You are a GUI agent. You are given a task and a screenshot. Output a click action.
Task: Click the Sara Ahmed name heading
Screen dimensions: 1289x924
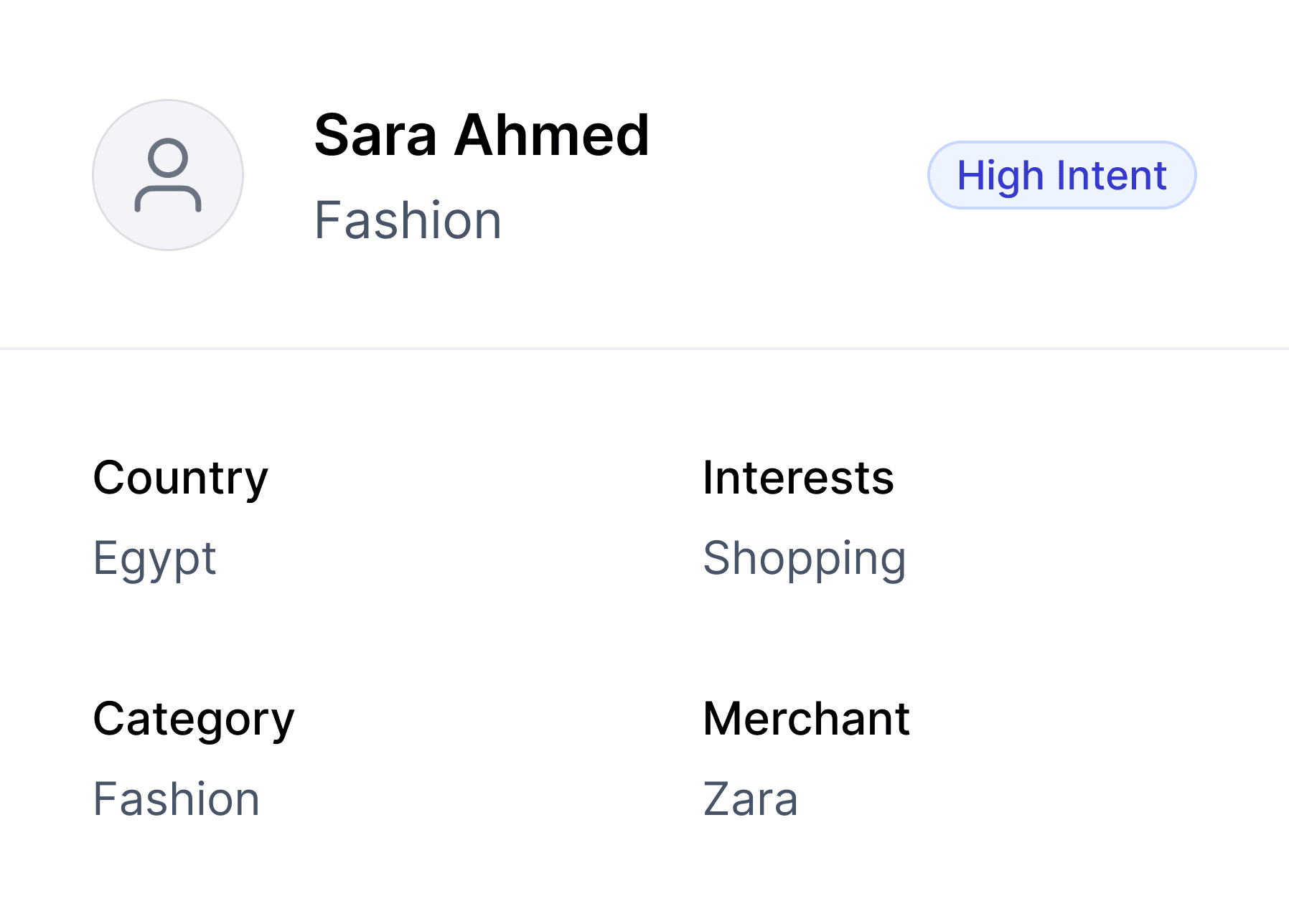click(482, 135)
